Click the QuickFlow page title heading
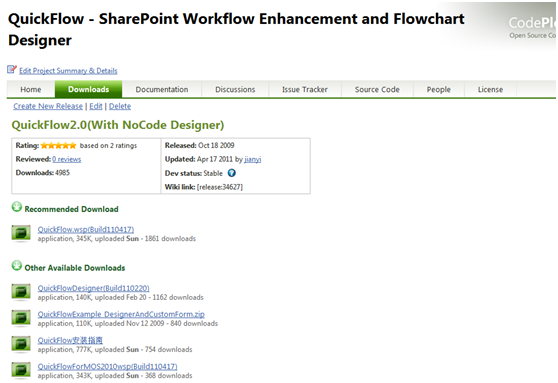Viewport: 558px width, 383px height. (x=236, y=29)
